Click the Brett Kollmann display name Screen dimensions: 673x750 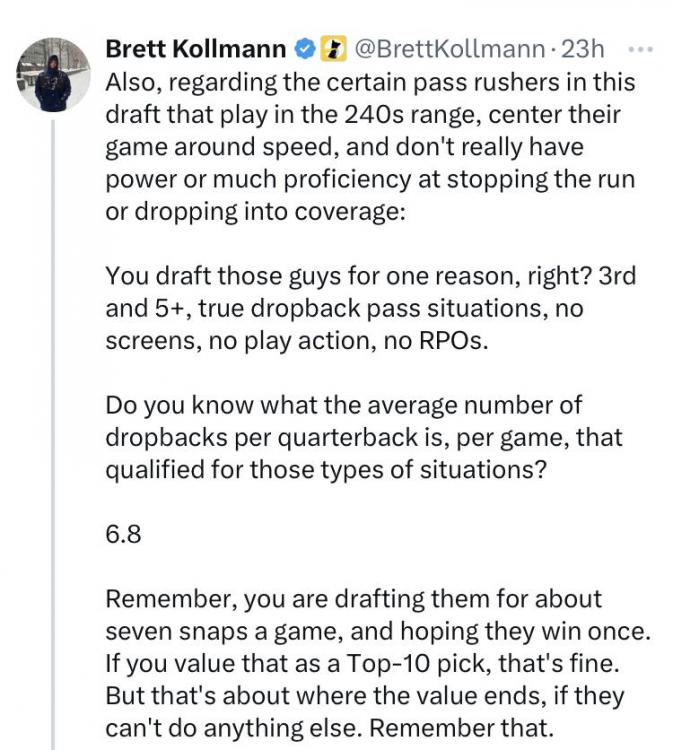point(196,48)
